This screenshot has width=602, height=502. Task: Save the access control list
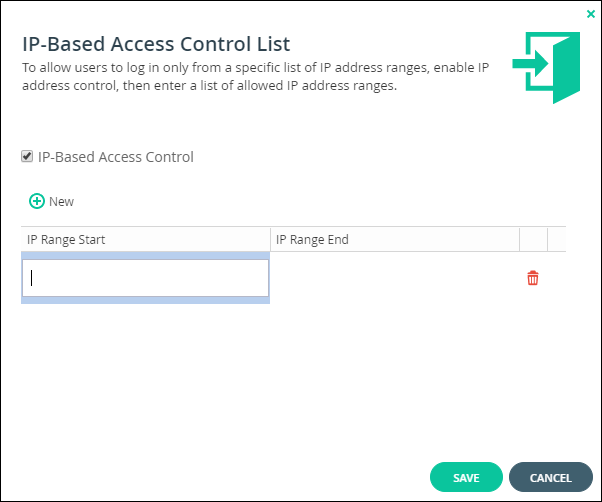pos(466,477)
